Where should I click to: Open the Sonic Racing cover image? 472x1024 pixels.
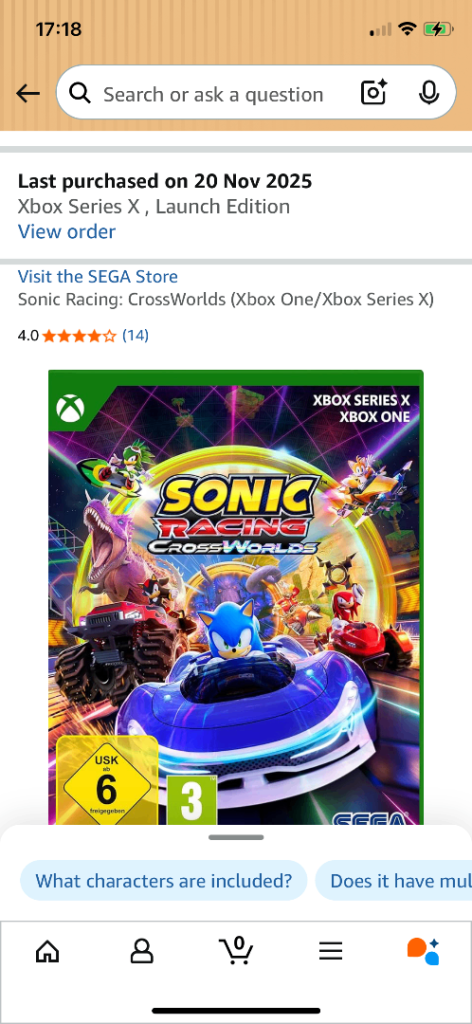236,597
